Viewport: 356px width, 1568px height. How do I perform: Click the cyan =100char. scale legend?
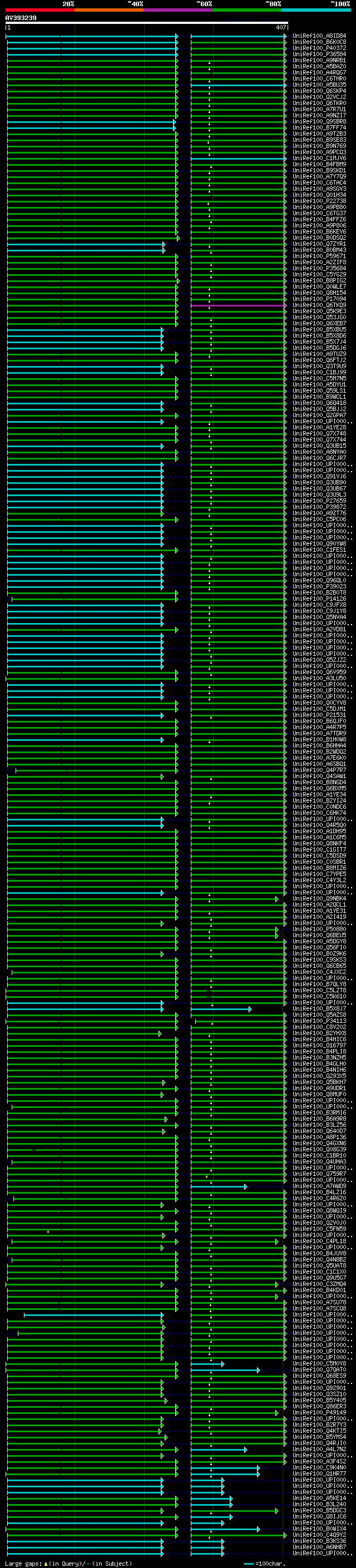tap(264, 1564)
